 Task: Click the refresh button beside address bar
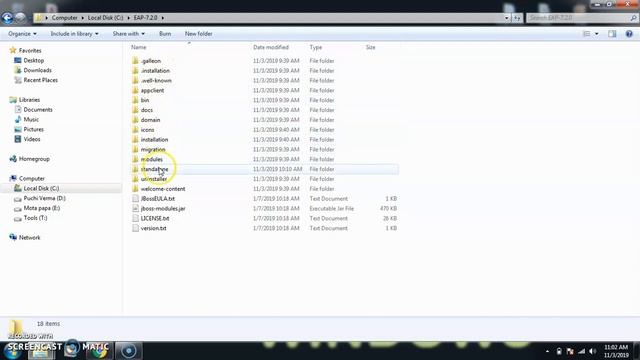point(517,18)
